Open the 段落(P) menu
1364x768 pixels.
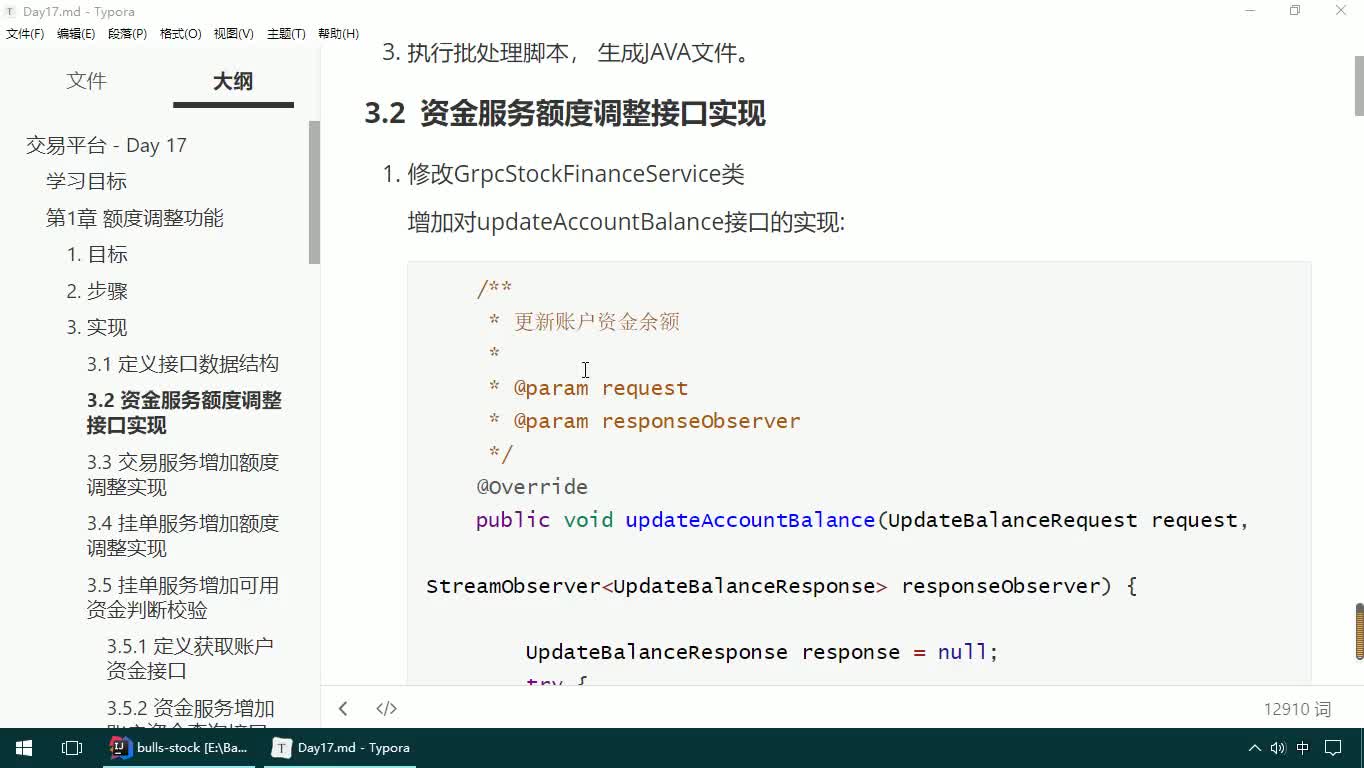[127, 33]
